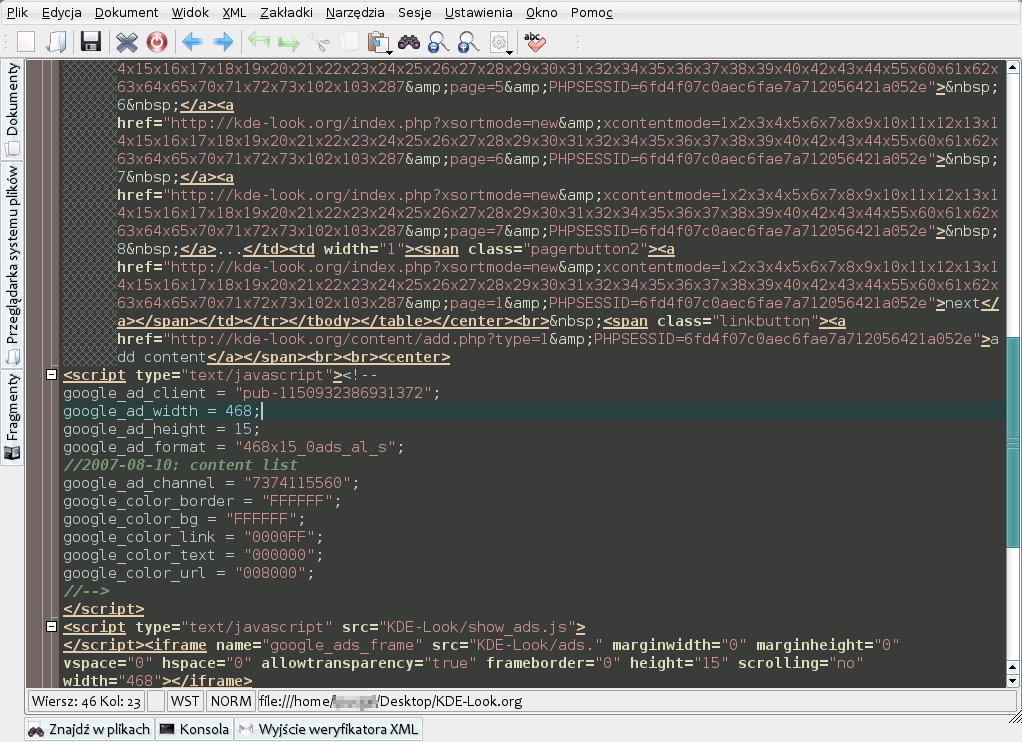This screenshot has height=742, width=1022.
Task: Click the vertical scrollbar thumb
Action: coord(1012,443)
